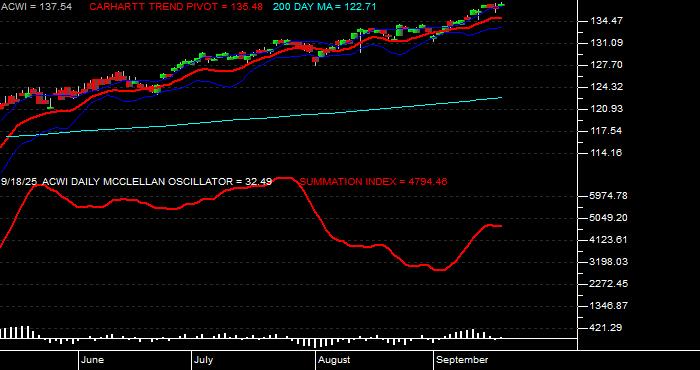This screenshot has height=370, width=700.
Task: Select the August month marker
Action: pos(334,360)
